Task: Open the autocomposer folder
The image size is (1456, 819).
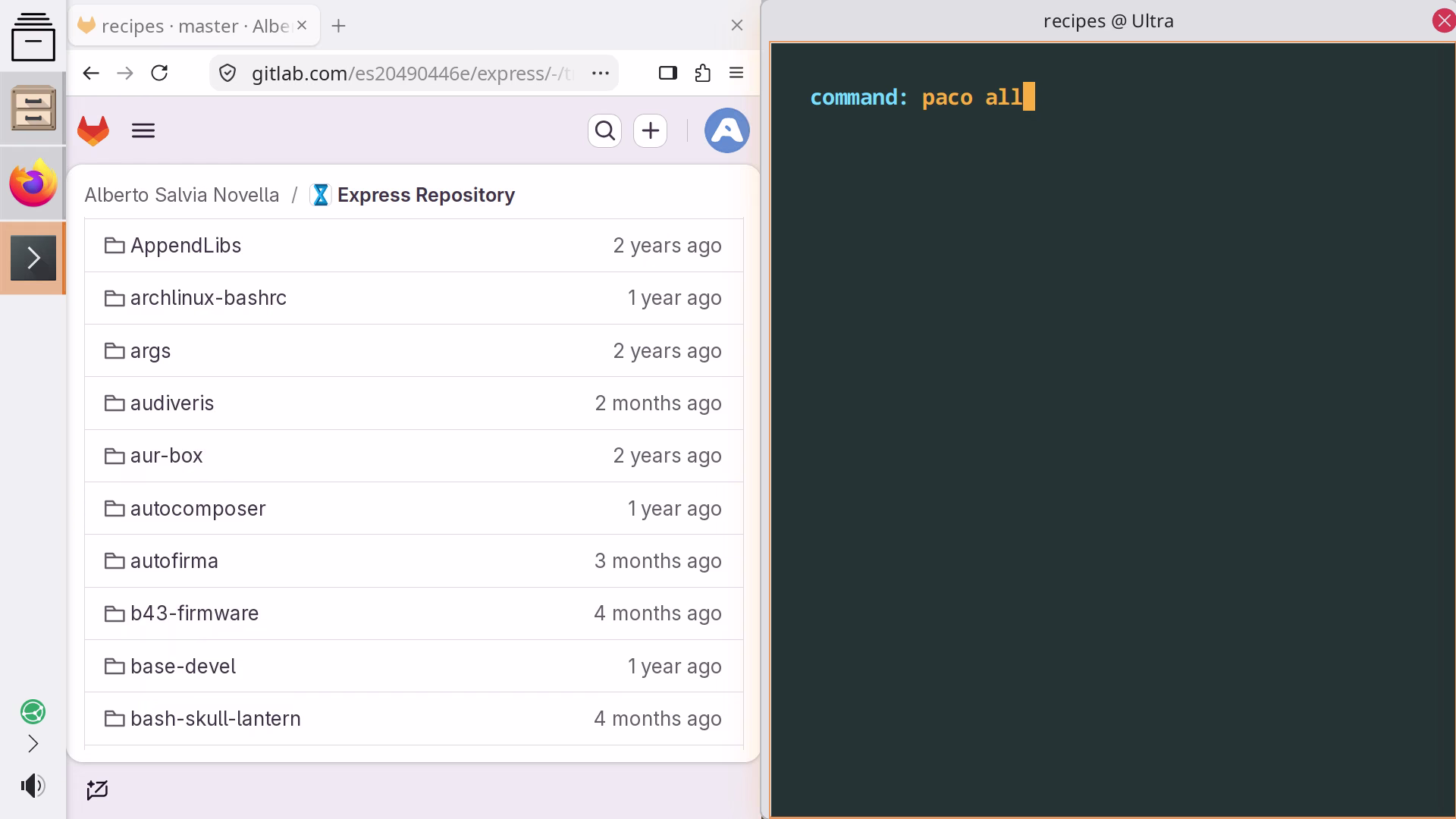Action: tap(198, 509)
